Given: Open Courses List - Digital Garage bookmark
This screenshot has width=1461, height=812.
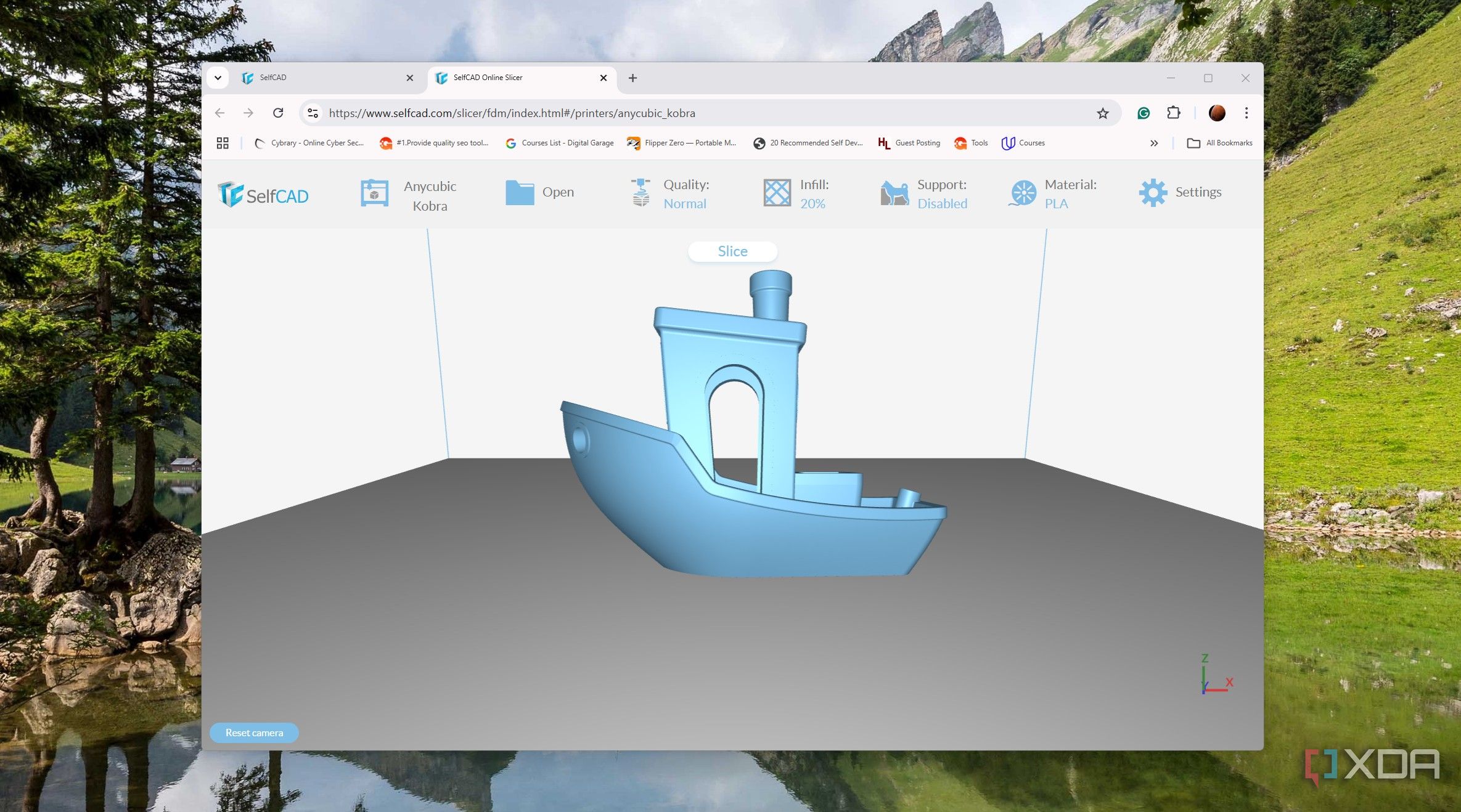Looking at the screenshot, I should click(x=560, y=143).
